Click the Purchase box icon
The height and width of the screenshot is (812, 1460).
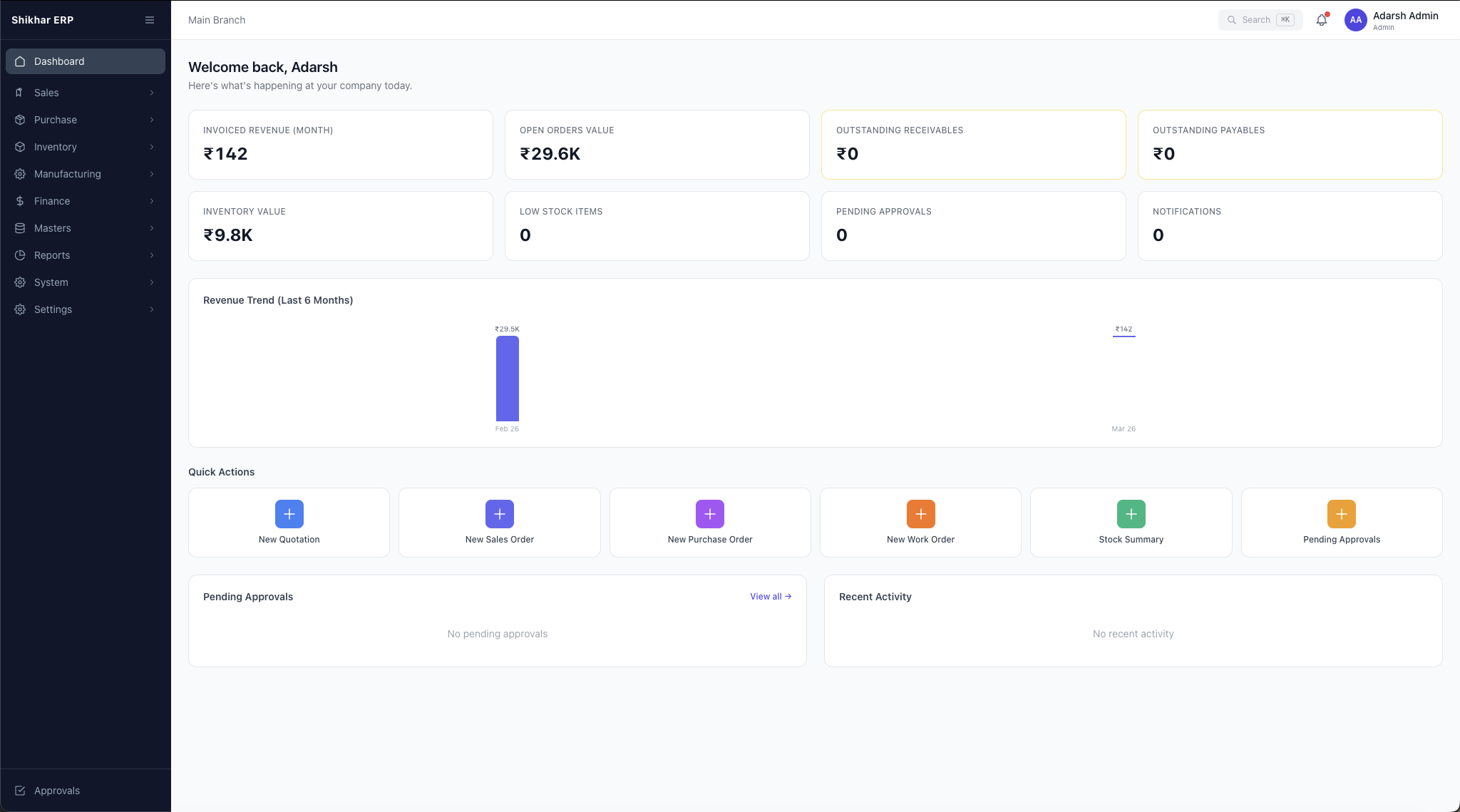click(20, 120)
